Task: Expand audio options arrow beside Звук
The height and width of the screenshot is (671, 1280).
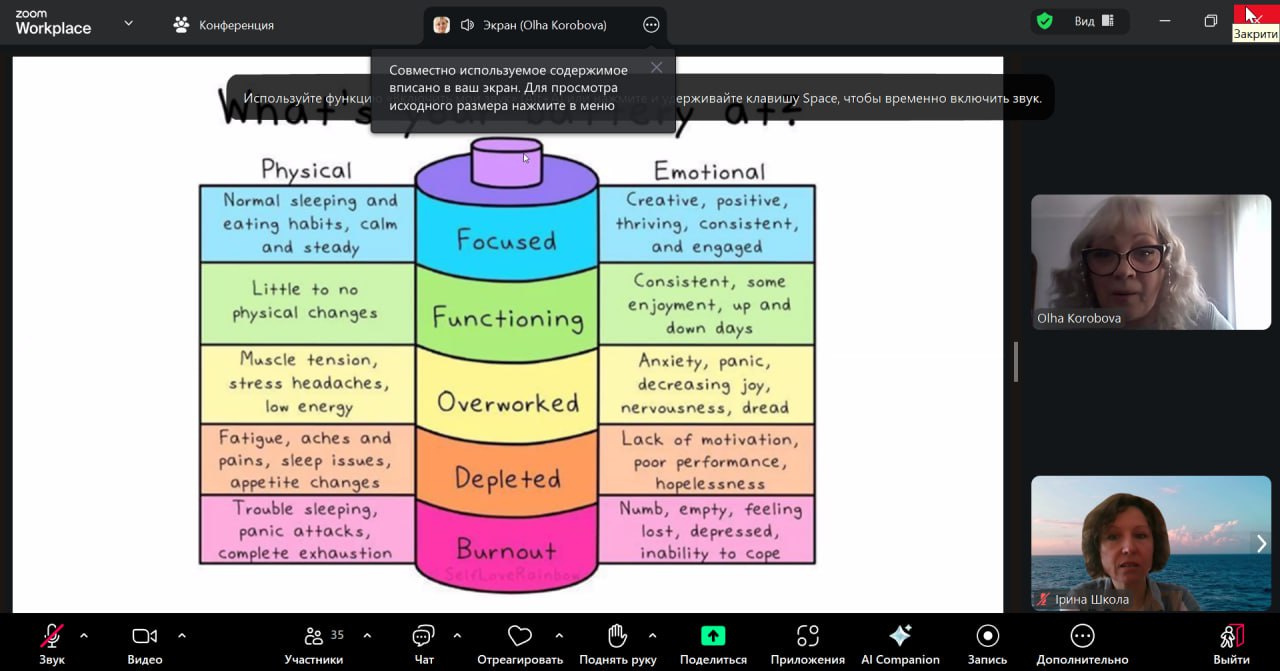Action: point(84,635)
